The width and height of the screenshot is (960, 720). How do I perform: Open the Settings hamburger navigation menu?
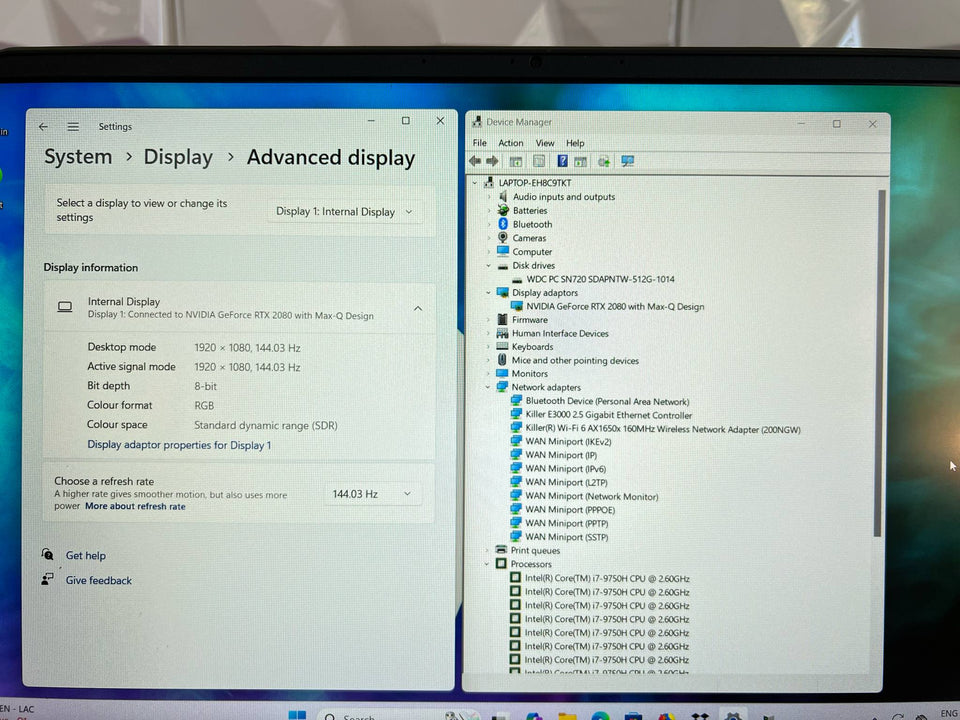73,127
